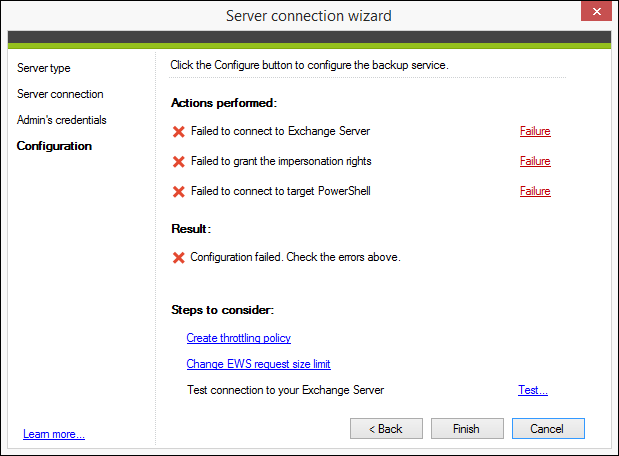Click the red X beside target PowerShell failure

[178, 191]
